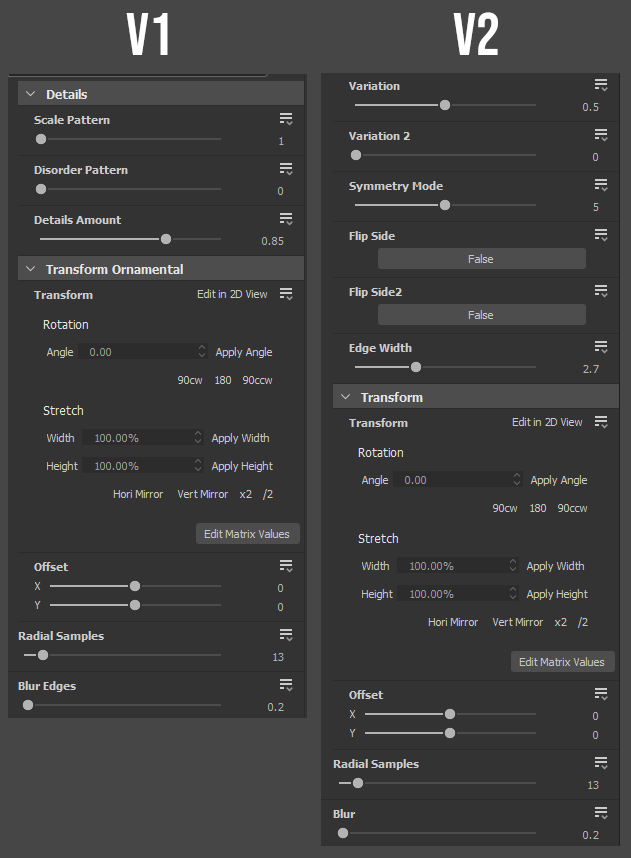Click the V2 Width value stepper arrows
This screenshot has height=858, width=631.
pyautogui.click(x=513, y=566)
